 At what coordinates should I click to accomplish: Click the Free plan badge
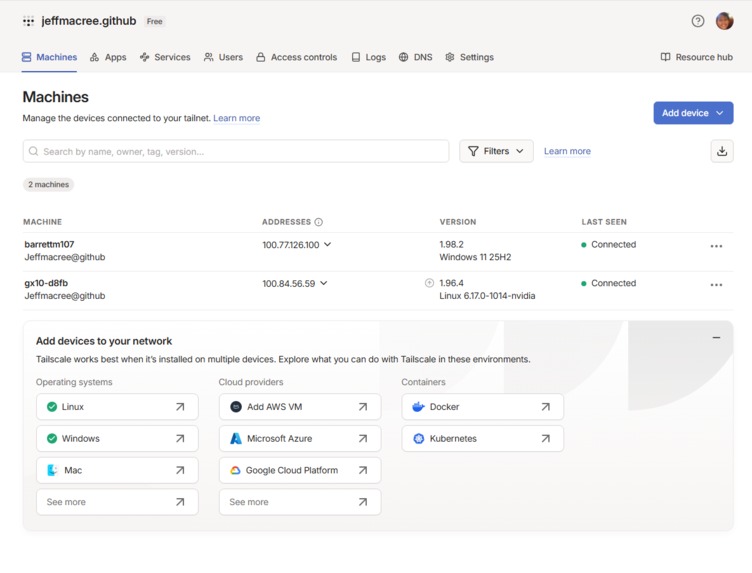coord(154,21)
